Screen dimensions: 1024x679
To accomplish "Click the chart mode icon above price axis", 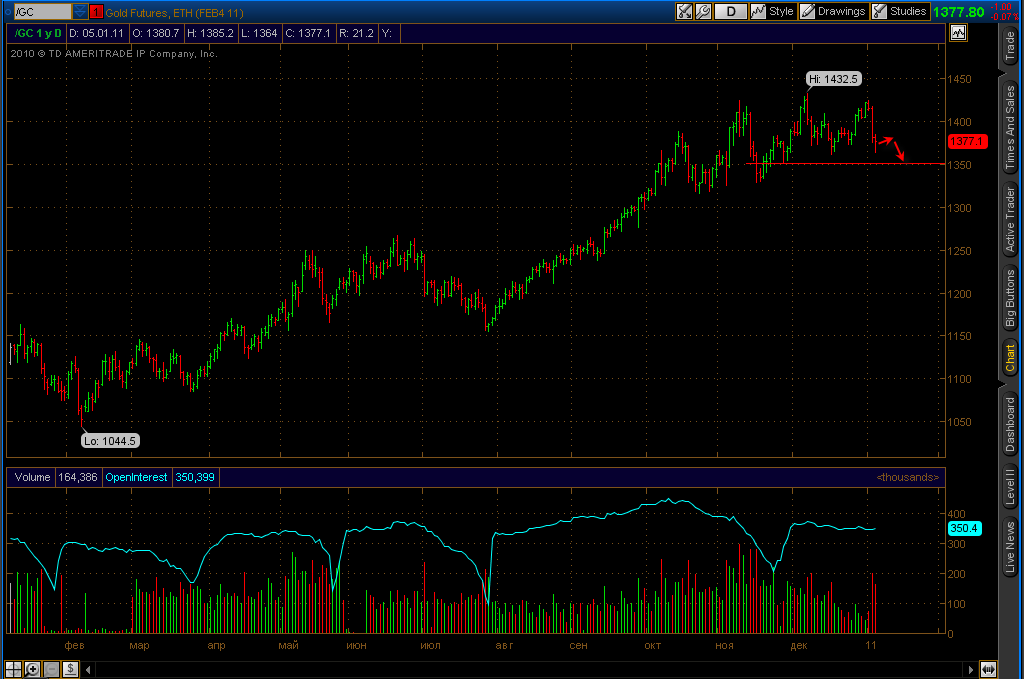I will [958, 33].
